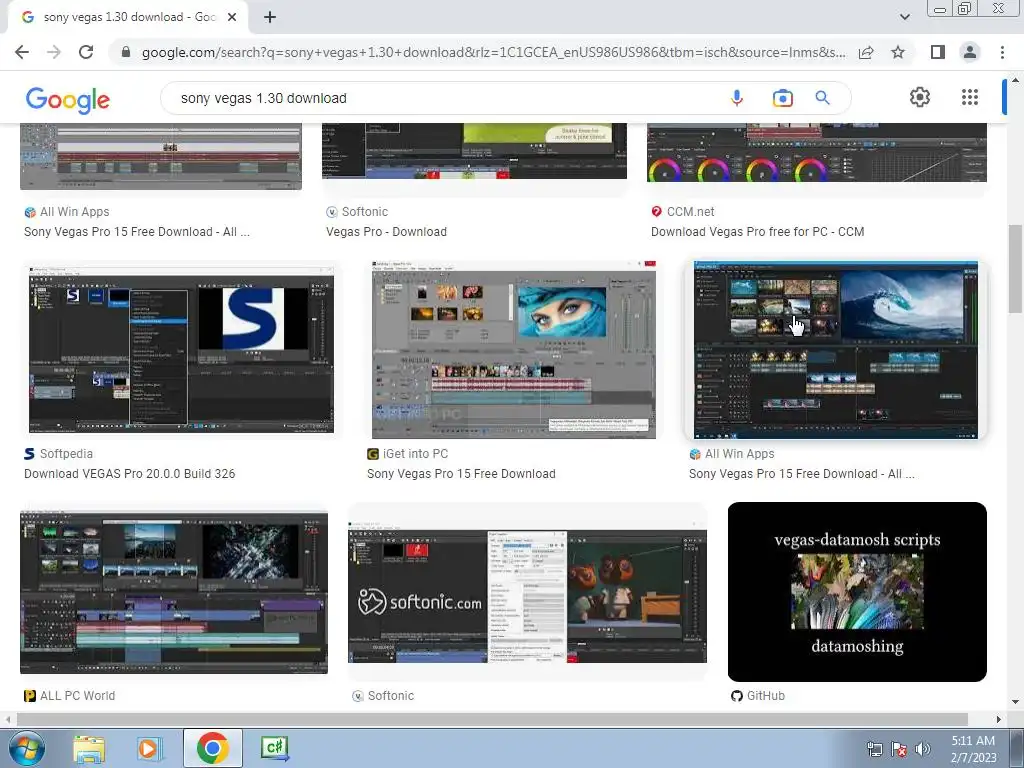
Task: Click the Google search text box
Action: pyautogui.click(x=444, y=98)
